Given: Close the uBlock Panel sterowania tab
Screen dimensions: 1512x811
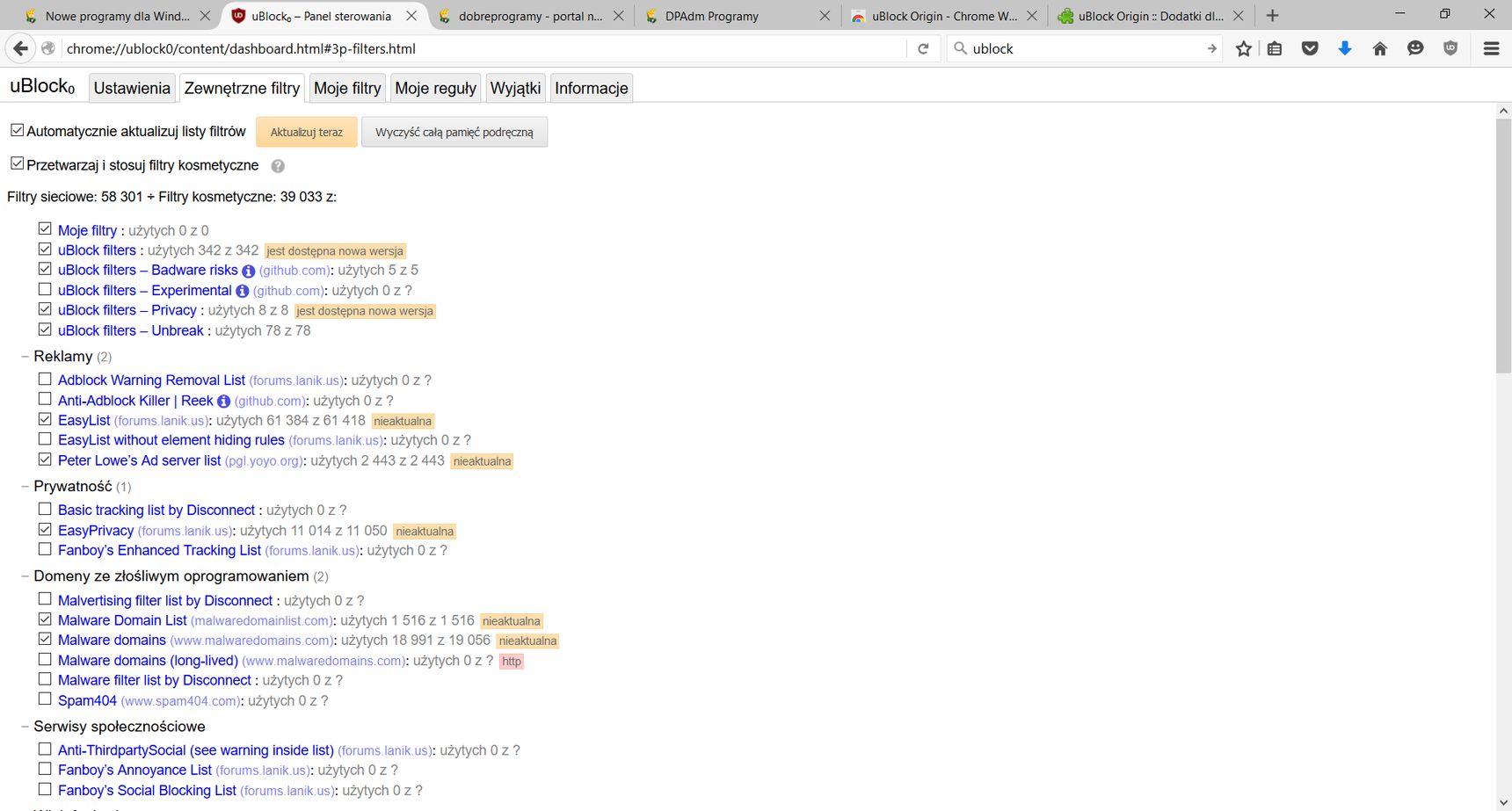Looking at the screenshot, I should [411, 16].
